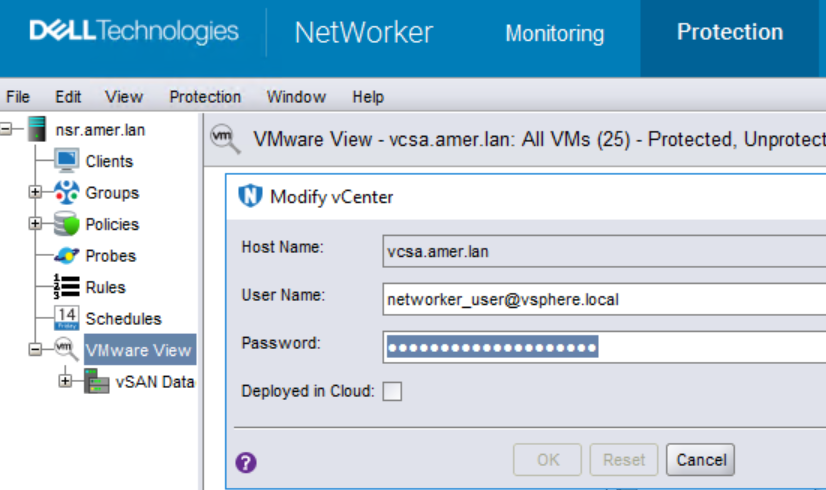
Task: Click the Dell Technologies logo
Action: coord(134,31)
